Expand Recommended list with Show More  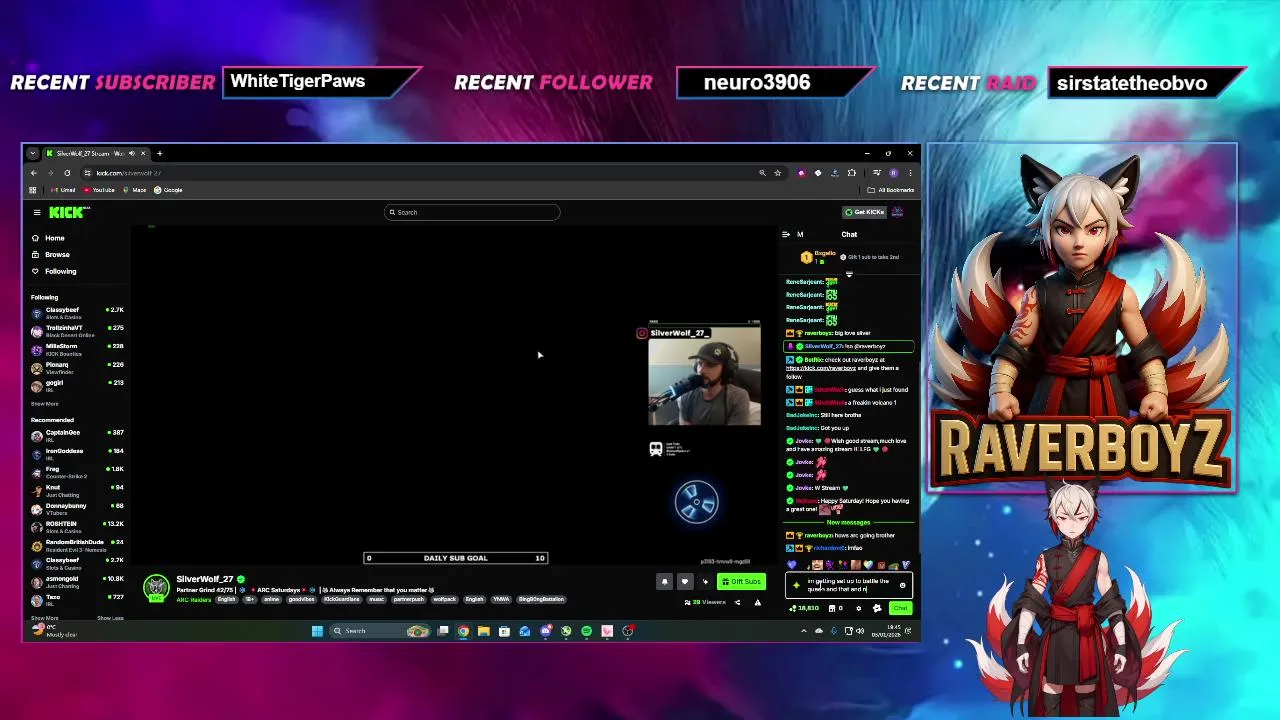44,618
